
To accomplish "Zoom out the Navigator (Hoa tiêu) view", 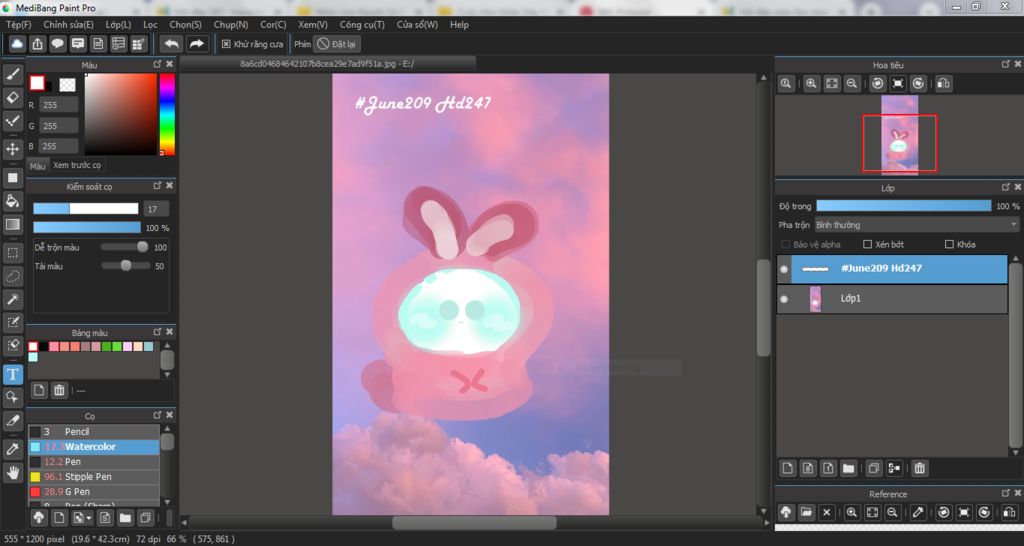I will [x=852, y=84].
